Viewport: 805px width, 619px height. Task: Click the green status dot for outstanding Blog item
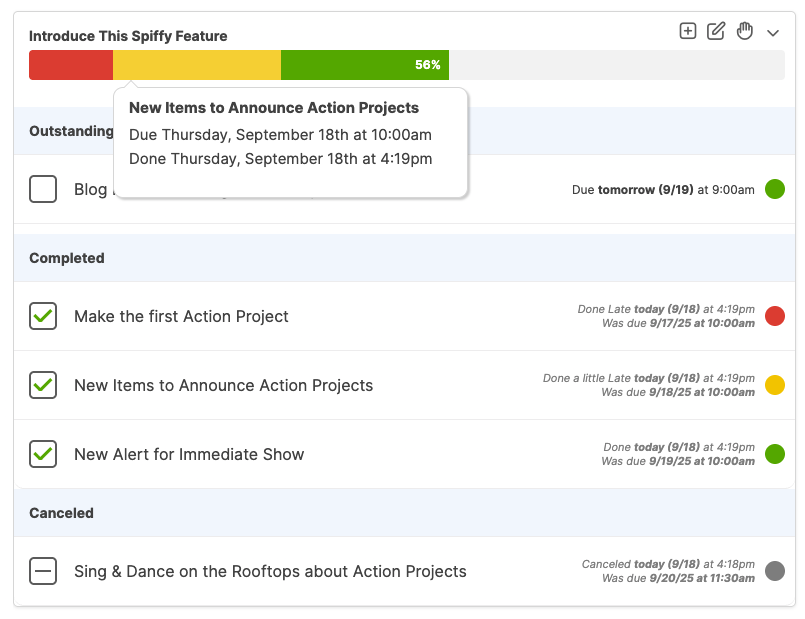[x=774, y=189]
